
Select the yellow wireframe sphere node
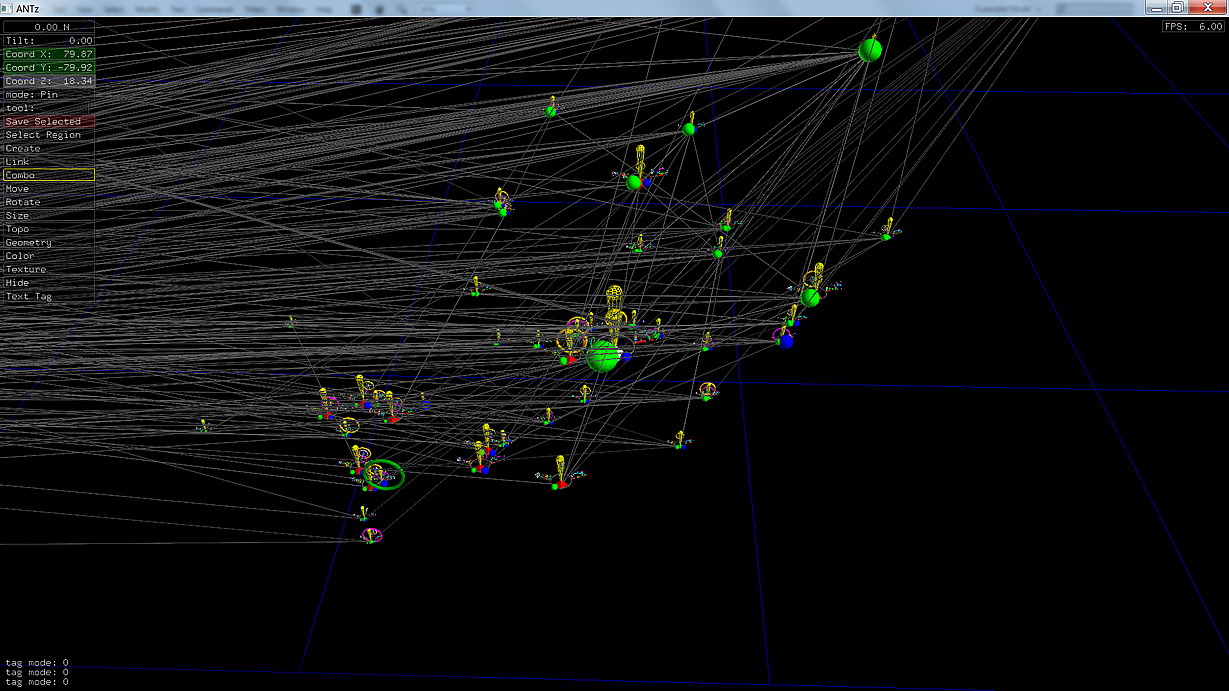pyautogui.click(x=617, y=297)
